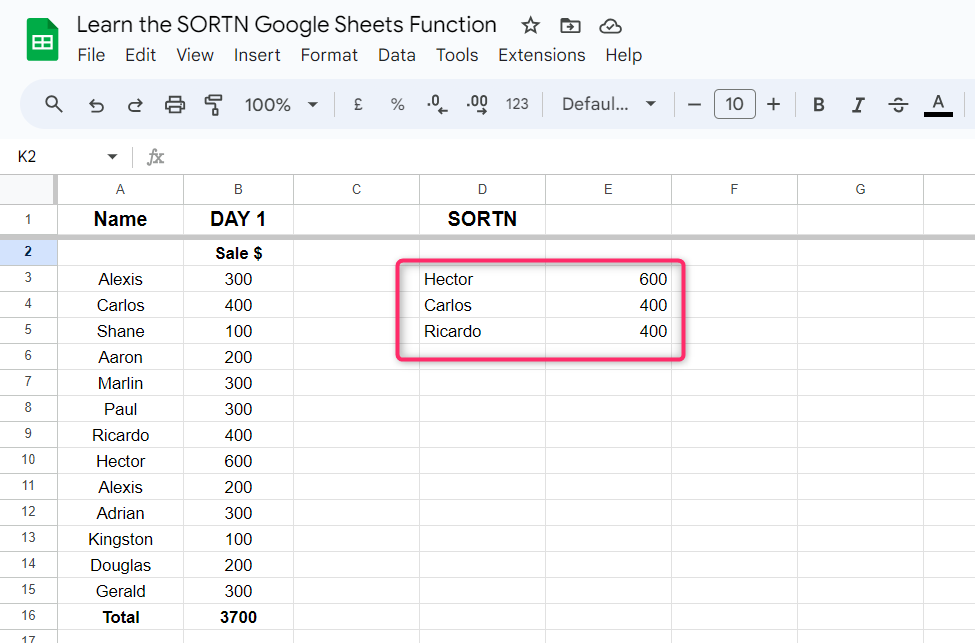Select the '600' cell in SORTN results
This screenshot has height=643, width=975.
point(608,279)
